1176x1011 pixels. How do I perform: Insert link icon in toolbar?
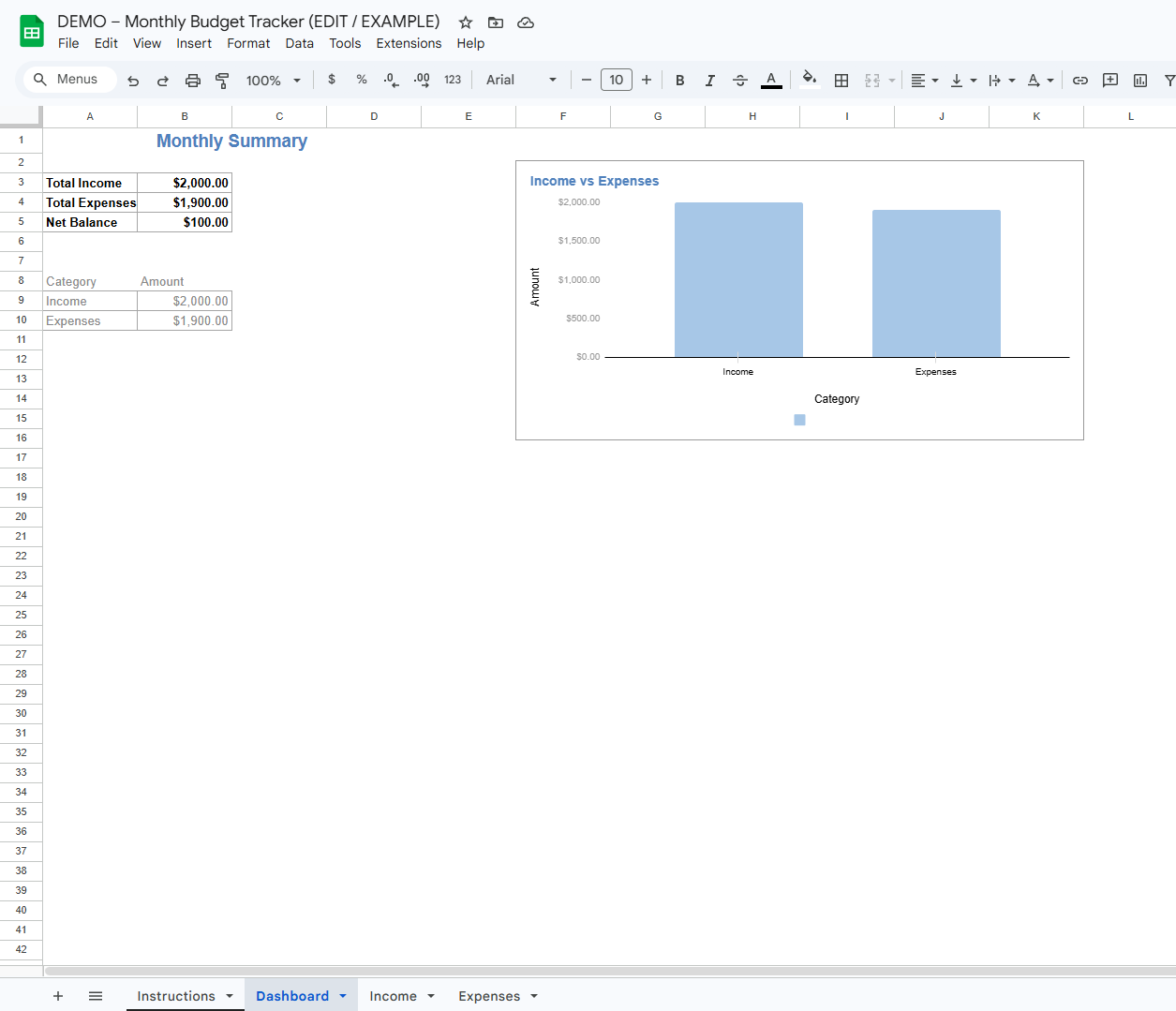[1080, 81]
